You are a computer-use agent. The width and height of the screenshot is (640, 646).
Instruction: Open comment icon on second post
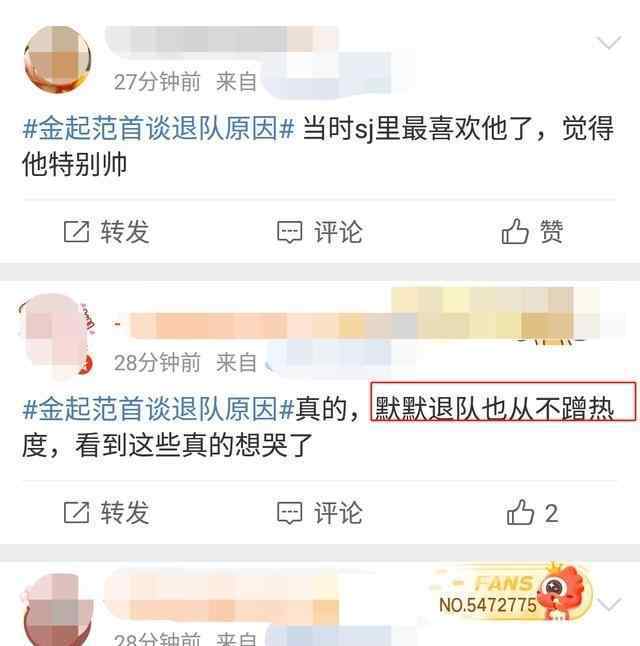(290, 513)
